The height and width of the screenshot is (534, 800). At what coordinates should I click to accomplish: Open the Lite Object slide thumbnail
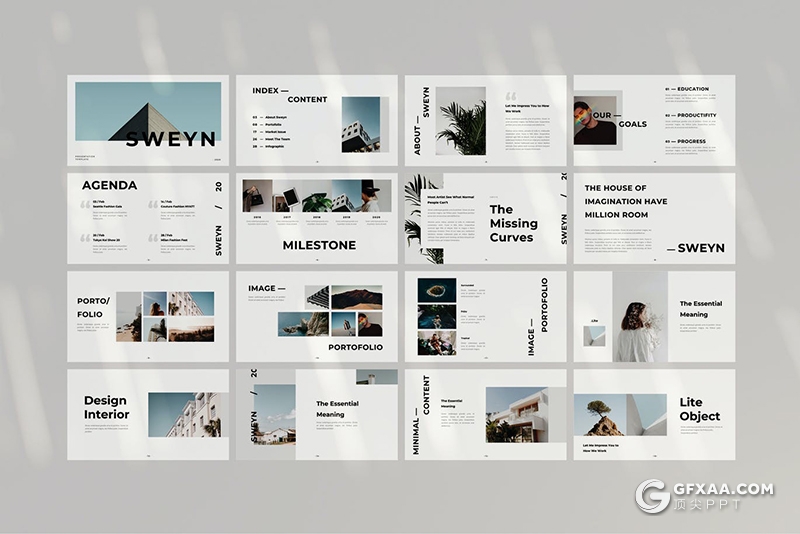(654, 414)
